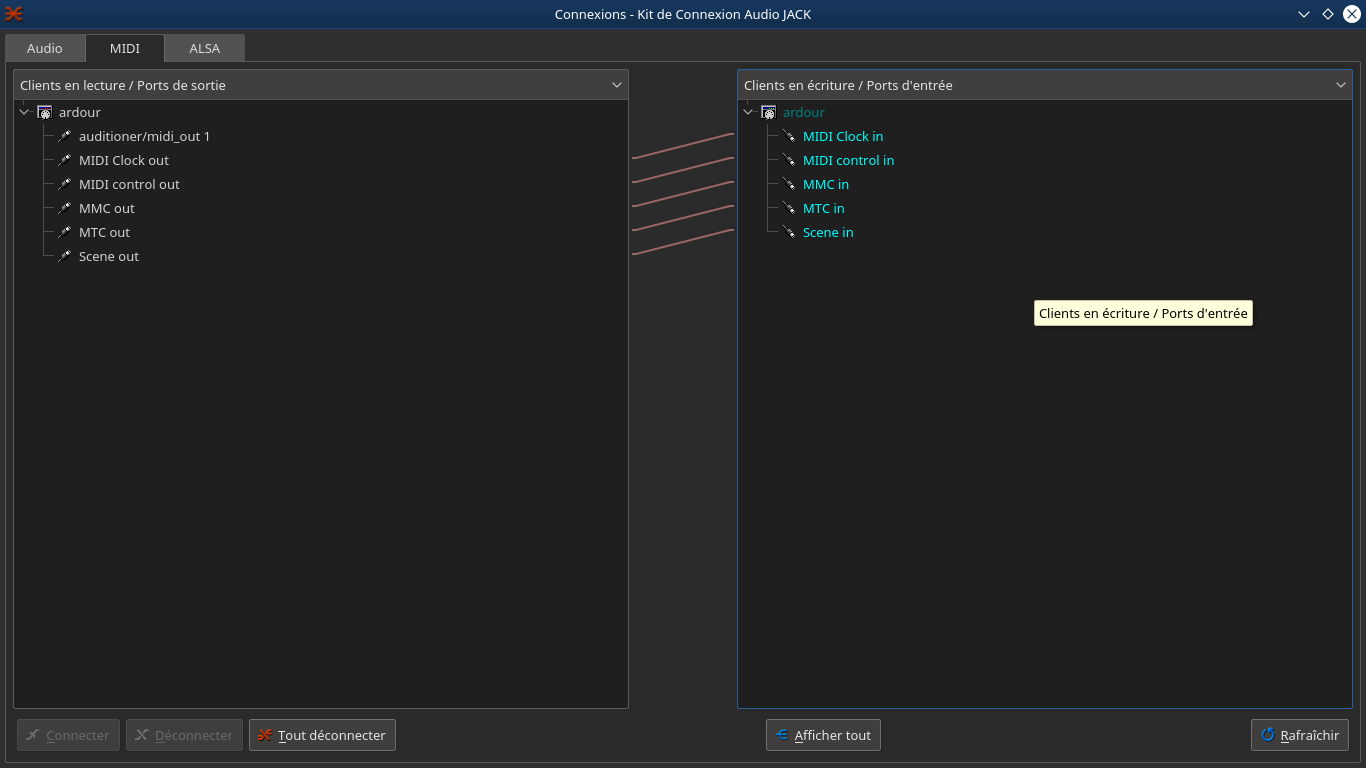1366x768 pixels.
Task: Select the ardour input client row
Action: pos(1045,112)
